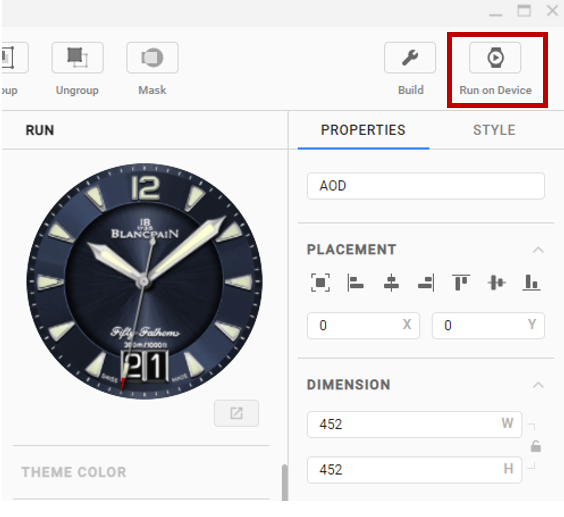The height and width of the screenshot is (517, 564).
Task: Click the Run panel vertical scrollbar
Action: point(285,482)
